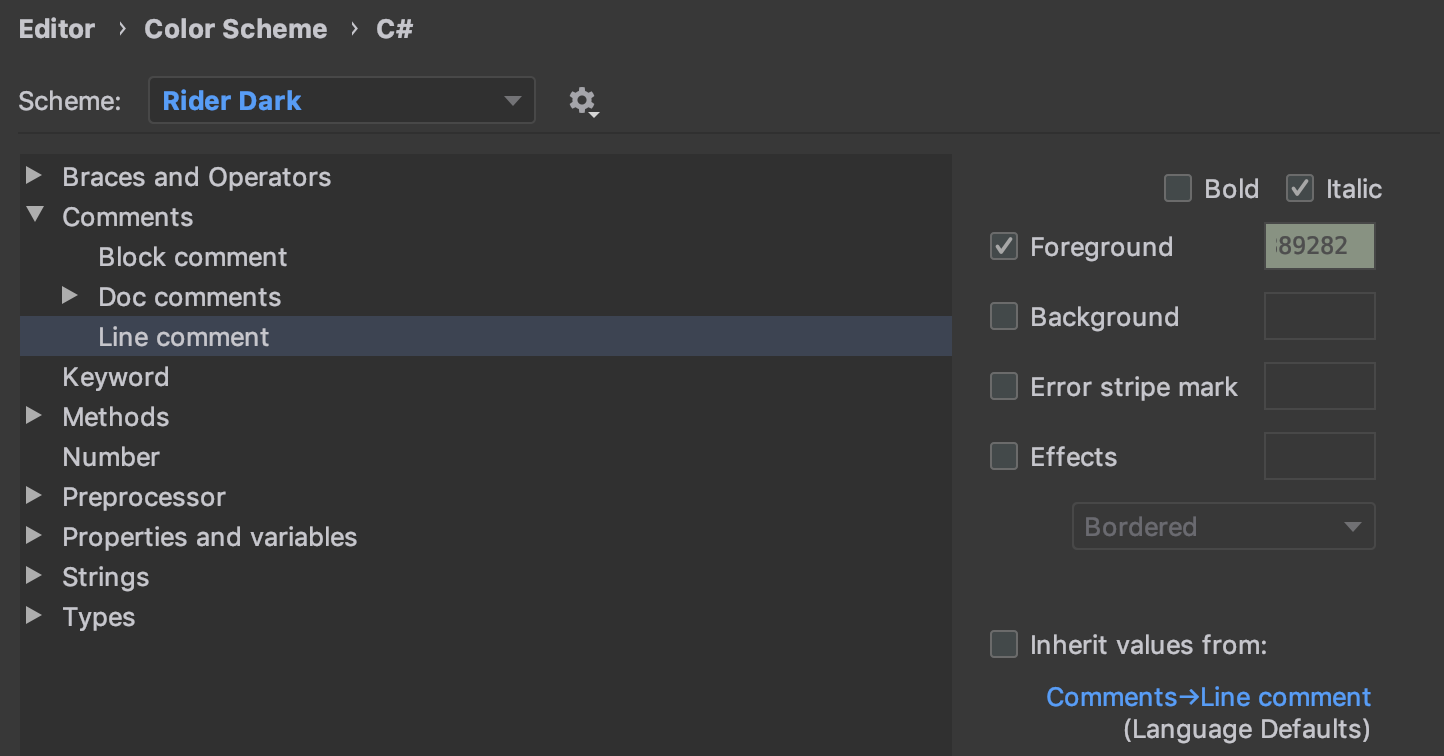
Task: Enable Bold formatting
Action: pyautogui.click(x=1177, y=188)
